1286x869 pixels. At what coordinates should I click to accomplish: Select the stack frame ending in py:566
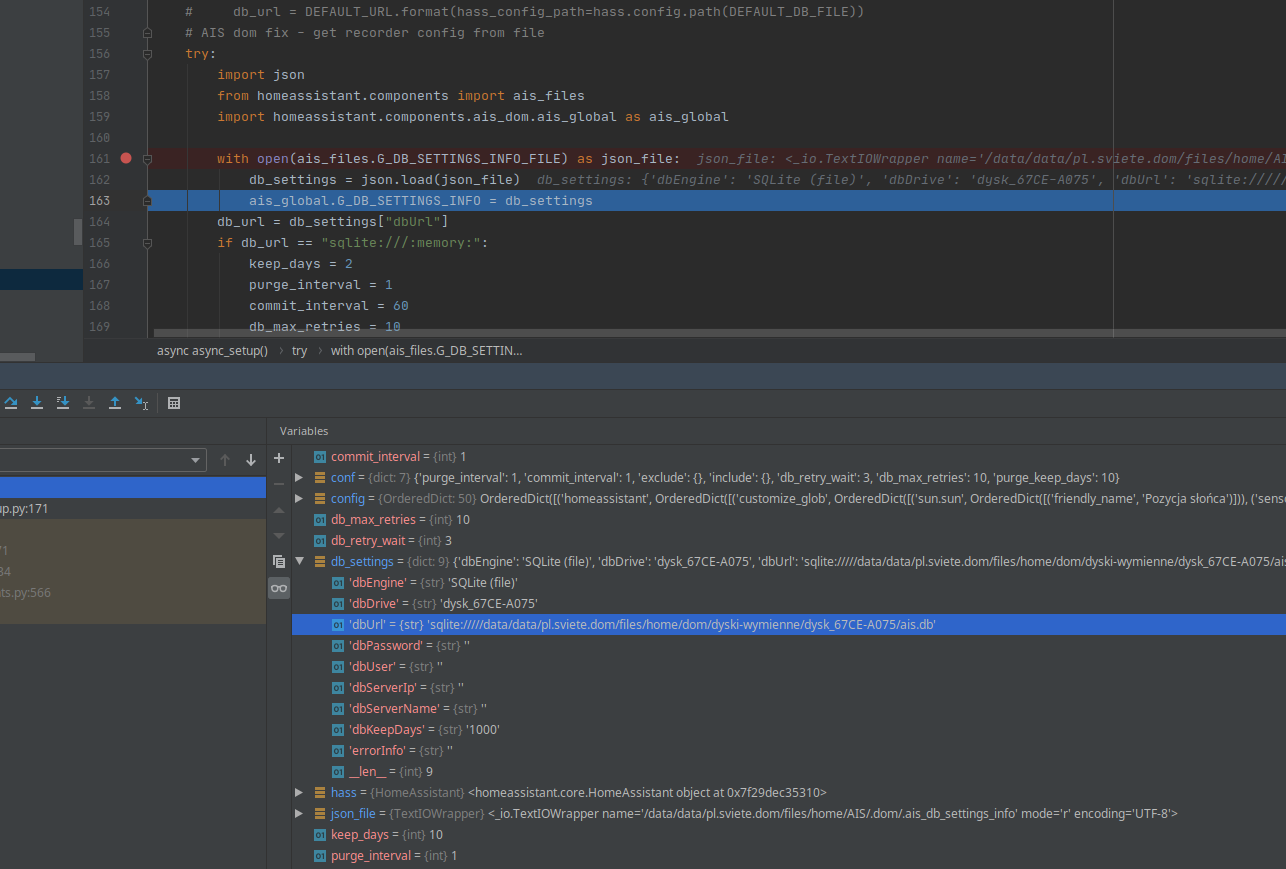click(x=133, y=593)
